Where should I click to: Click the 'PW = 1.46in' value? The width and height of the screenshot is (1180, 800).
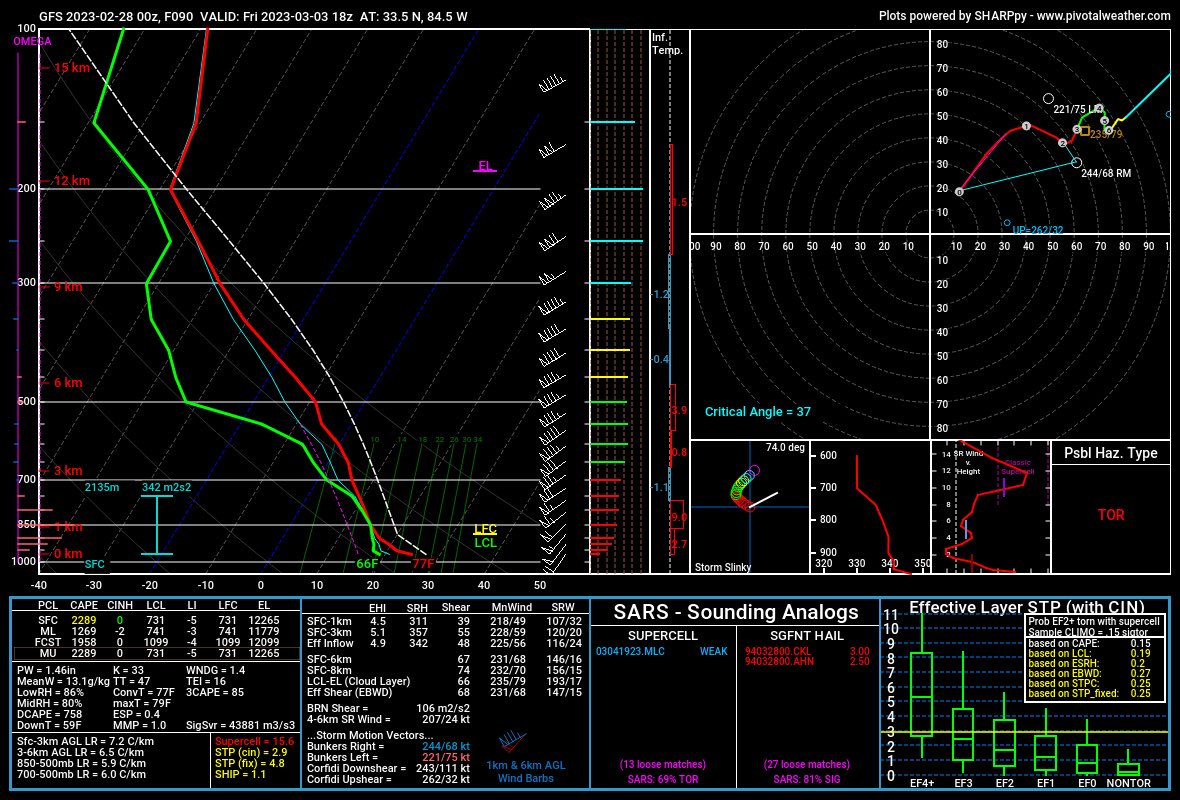click(x=47, y=670)
